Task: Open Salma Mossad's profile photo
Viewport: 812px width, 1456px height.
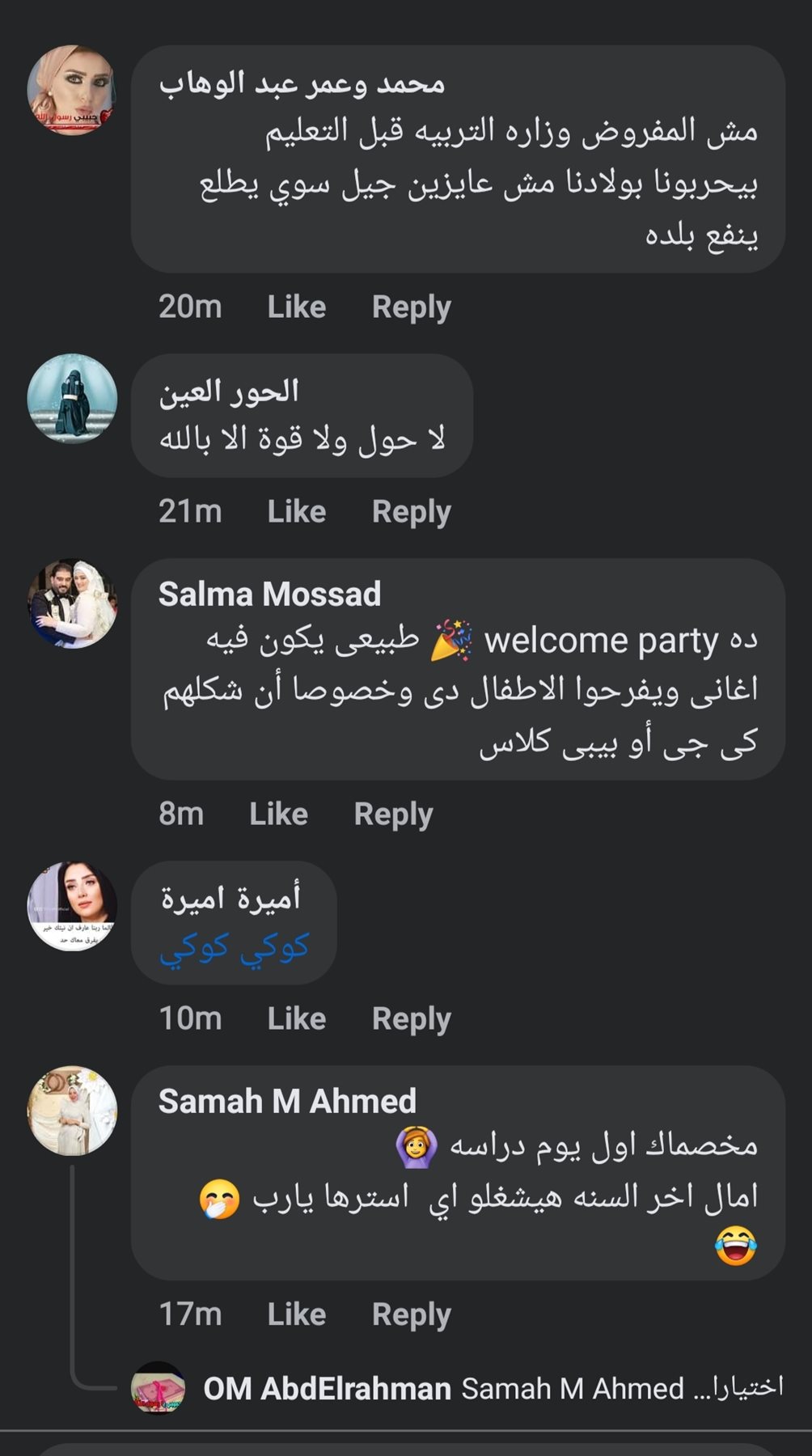Action: click(71, 603)
